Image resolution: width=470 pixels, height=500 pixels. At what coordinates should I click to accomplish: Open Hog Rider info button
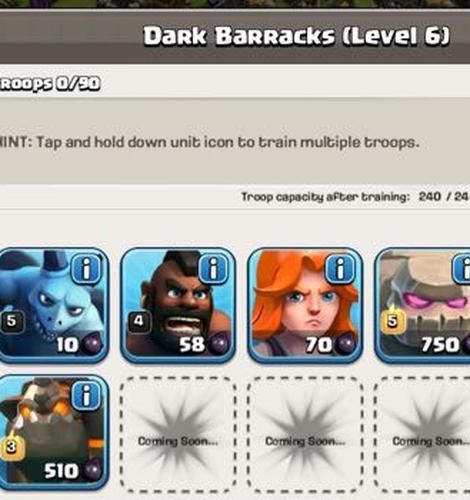[x=213, y=269]
